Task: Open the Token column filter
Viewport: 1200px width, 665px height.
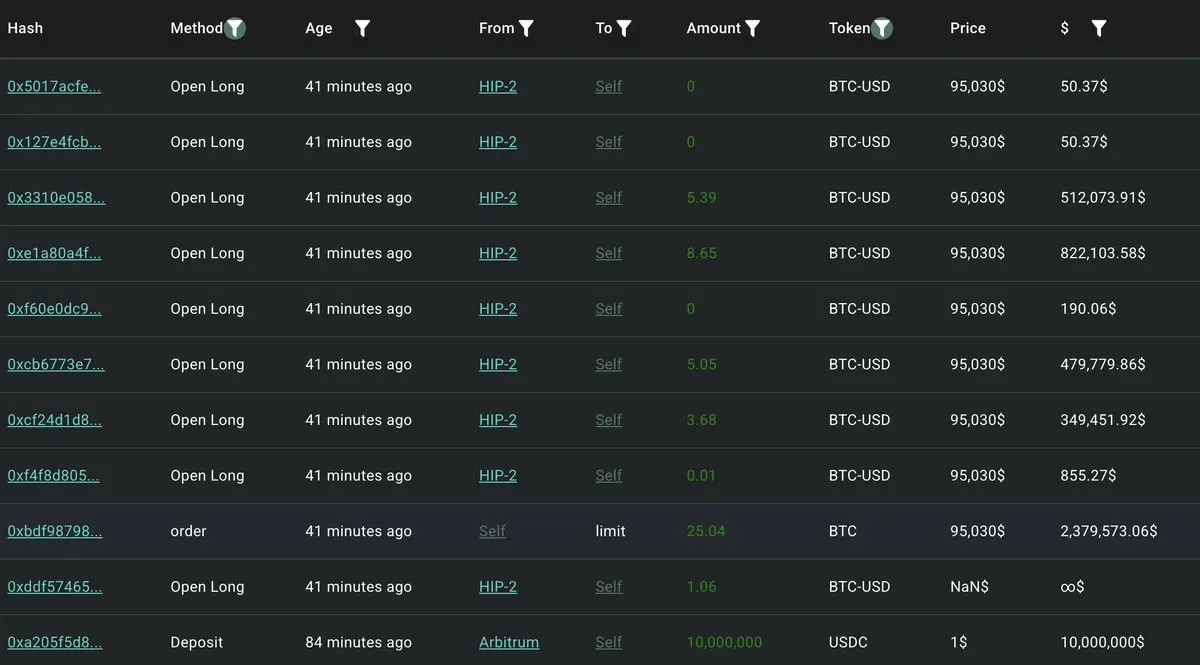Action: tap(882, 29)
